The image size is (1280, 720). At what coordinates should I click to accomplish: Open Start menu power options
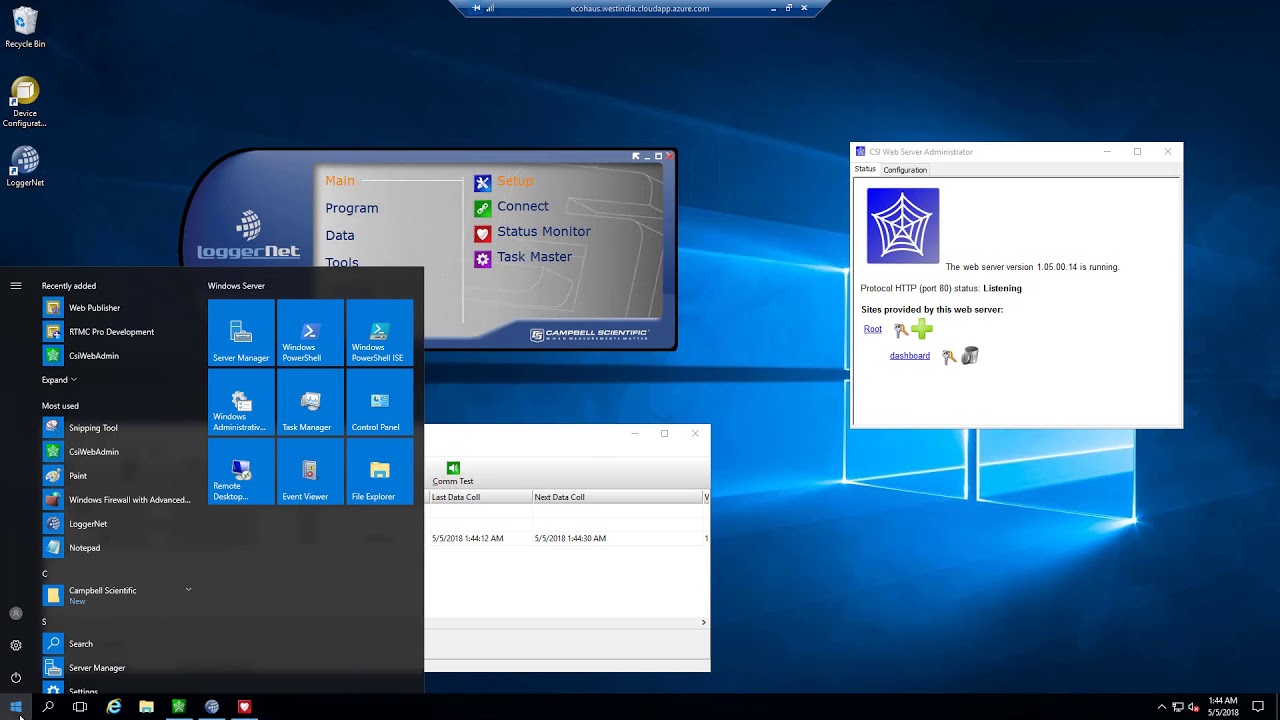point(16,677)
